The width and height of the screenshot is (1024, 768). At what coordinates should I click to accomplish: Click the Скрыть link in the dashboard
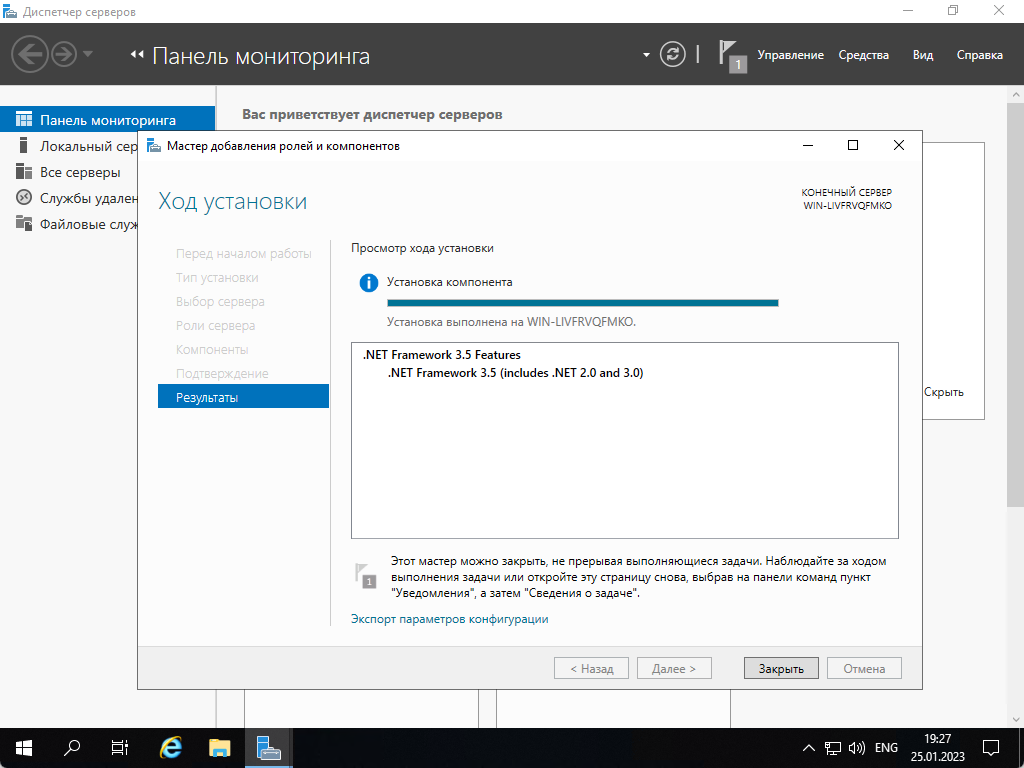[x=943, y=392]
